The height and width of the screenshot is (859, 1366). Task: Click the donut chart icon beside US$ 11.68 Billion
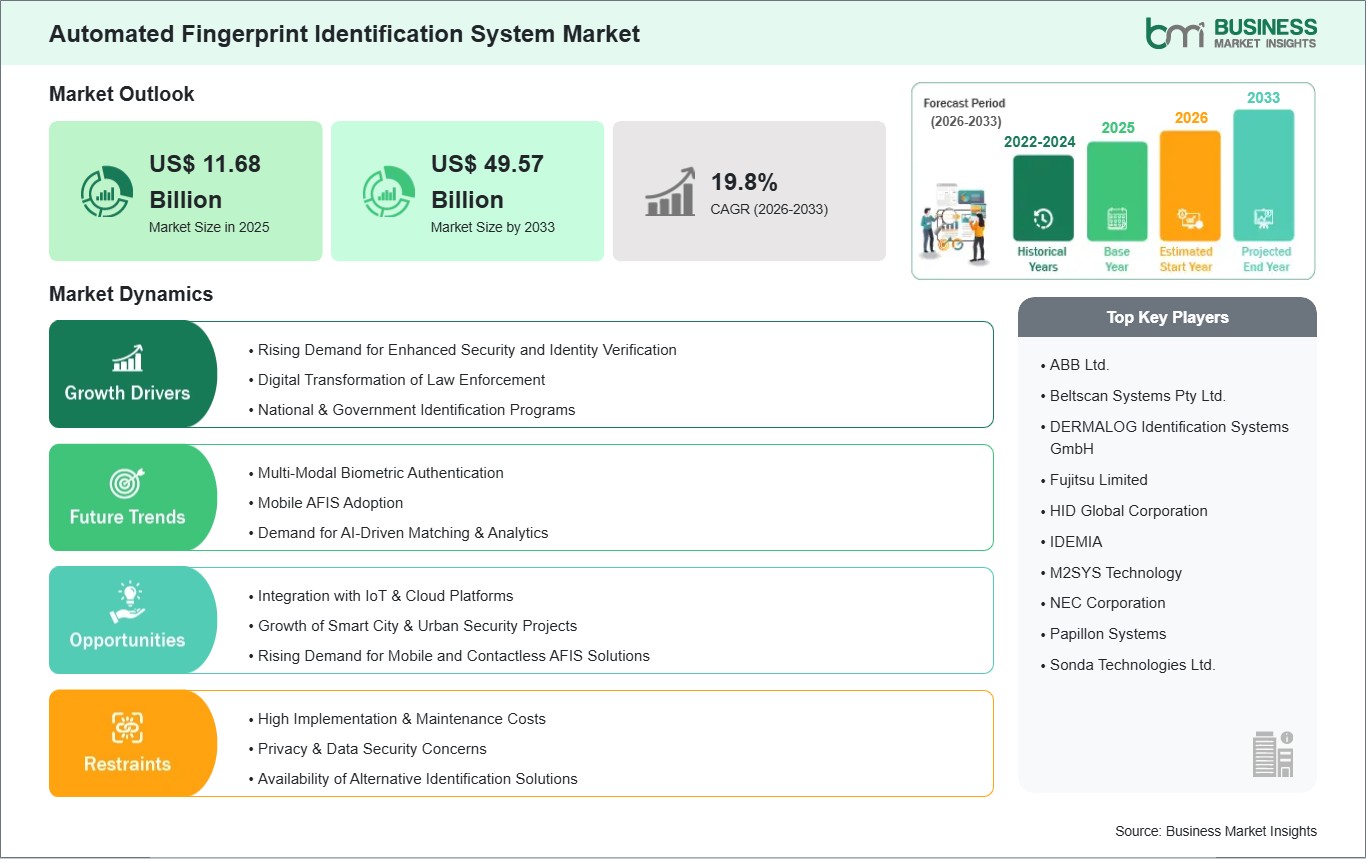pos(107,192)
